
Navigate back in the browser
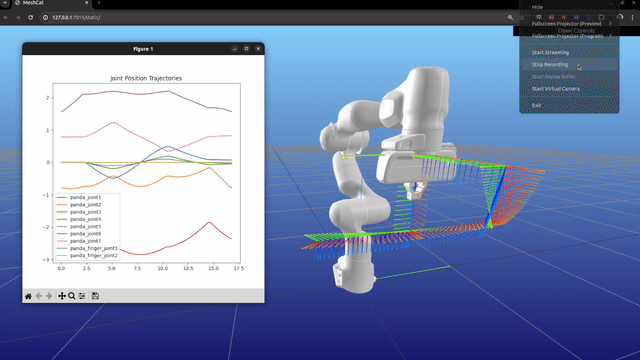6,18
